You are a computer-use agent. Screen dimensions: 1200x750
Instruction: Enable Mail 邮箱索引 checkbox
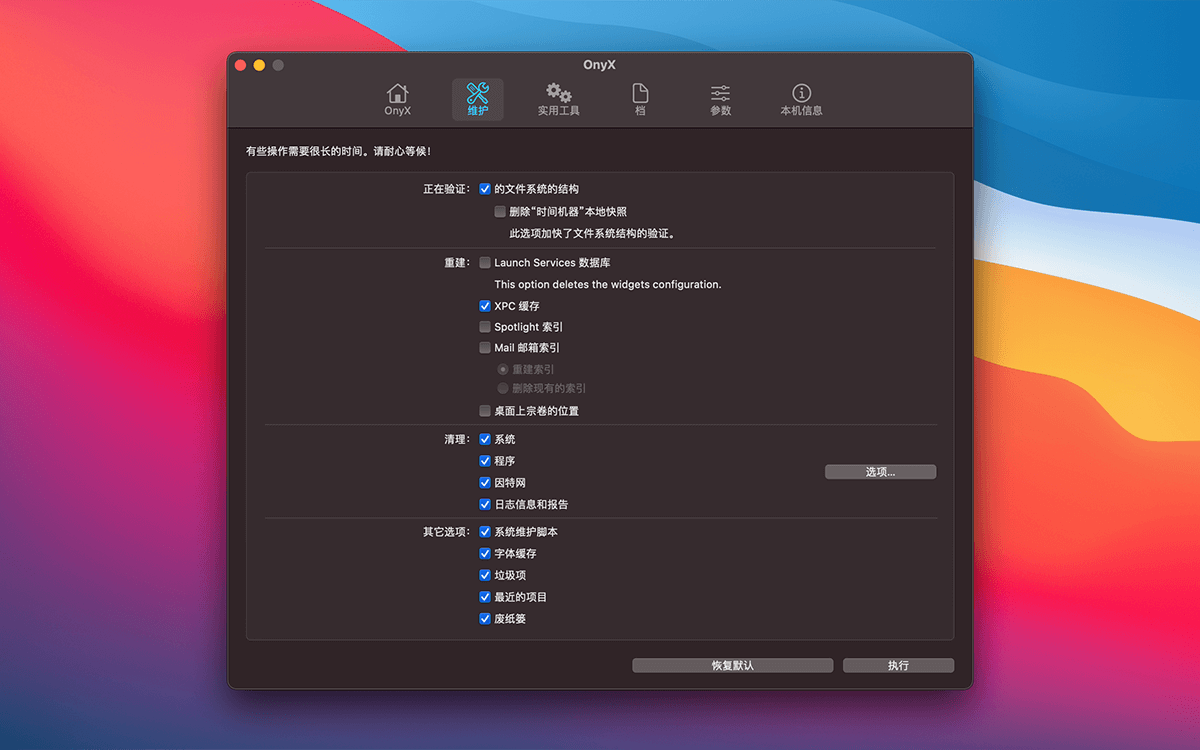click(485, 348)
